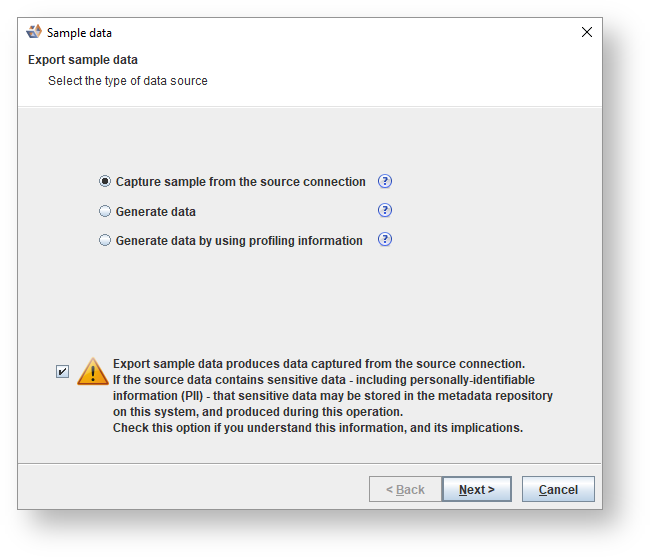Click the 'Generate data by using profiling information' label text
Viewport: 651px width, 558px height.
pos(239,241)
